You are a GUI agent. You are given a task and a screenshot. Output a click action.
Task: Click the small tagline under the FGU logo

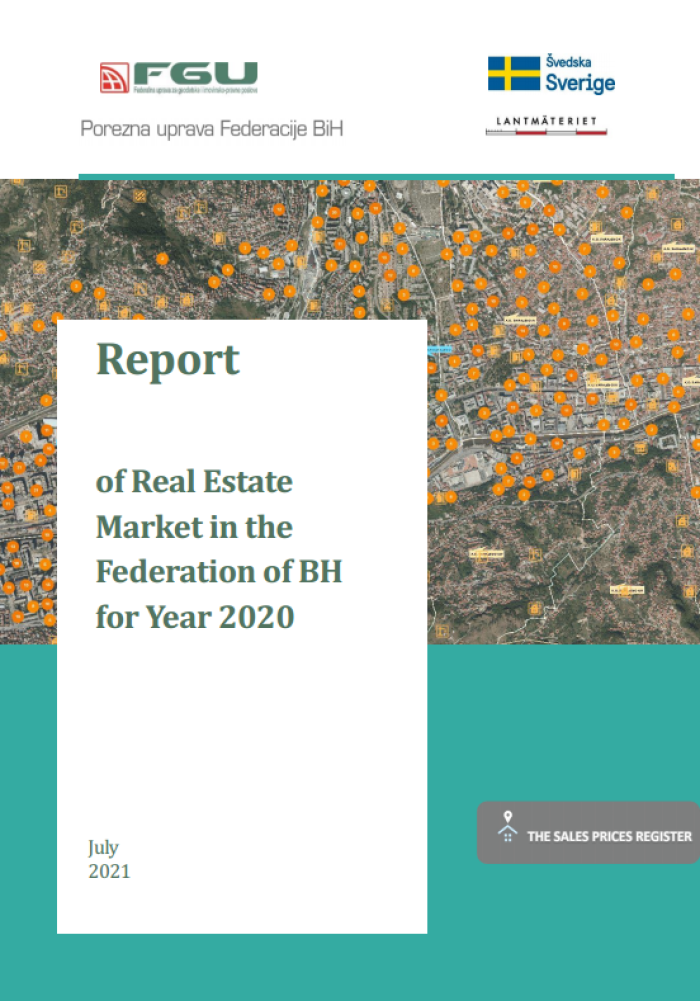195,91
